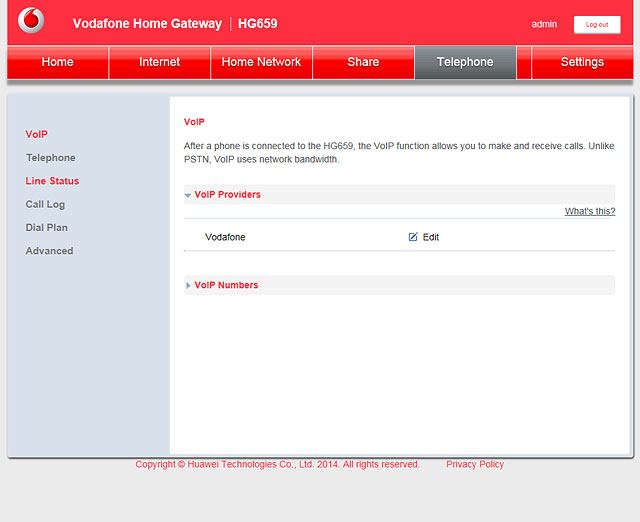Click the Vodafone logo icon
This screenshot has width=640, height=522.
click(31, 20)
